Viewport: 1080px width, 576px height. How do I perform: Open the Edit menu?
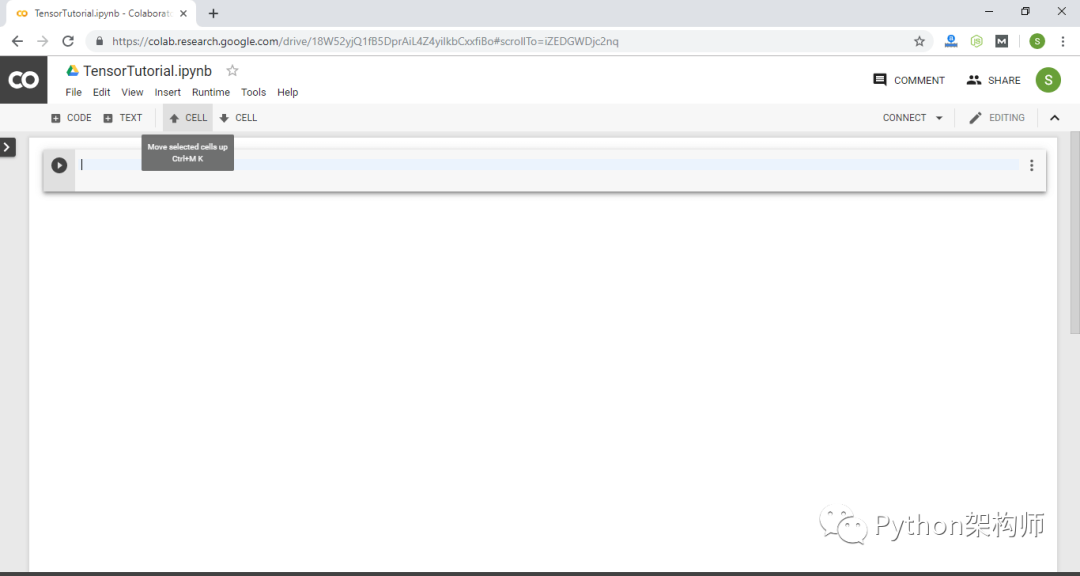(x=101, y=92)
